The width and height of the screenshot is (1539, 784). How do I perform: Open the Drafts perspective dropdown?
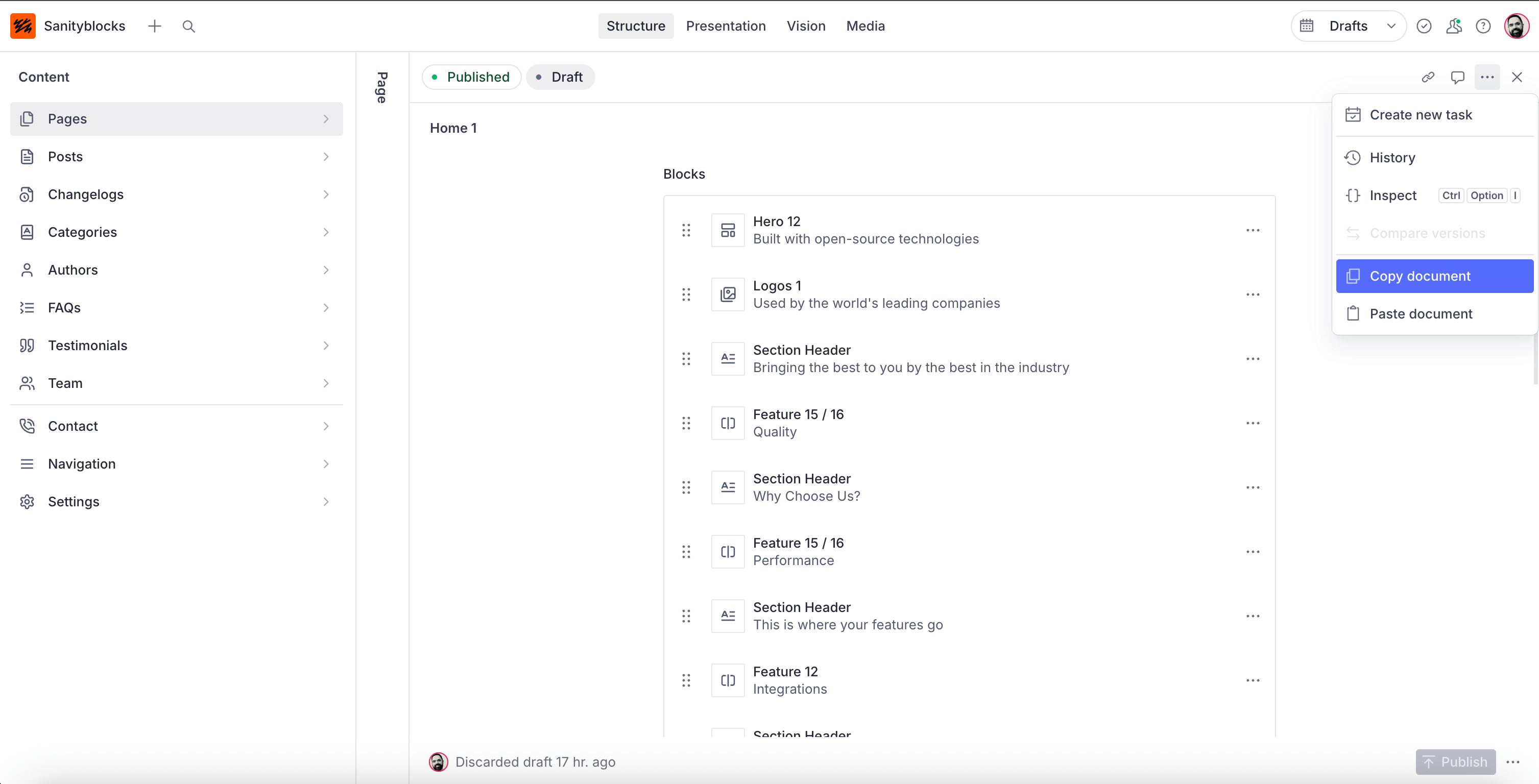point(1349,26)
